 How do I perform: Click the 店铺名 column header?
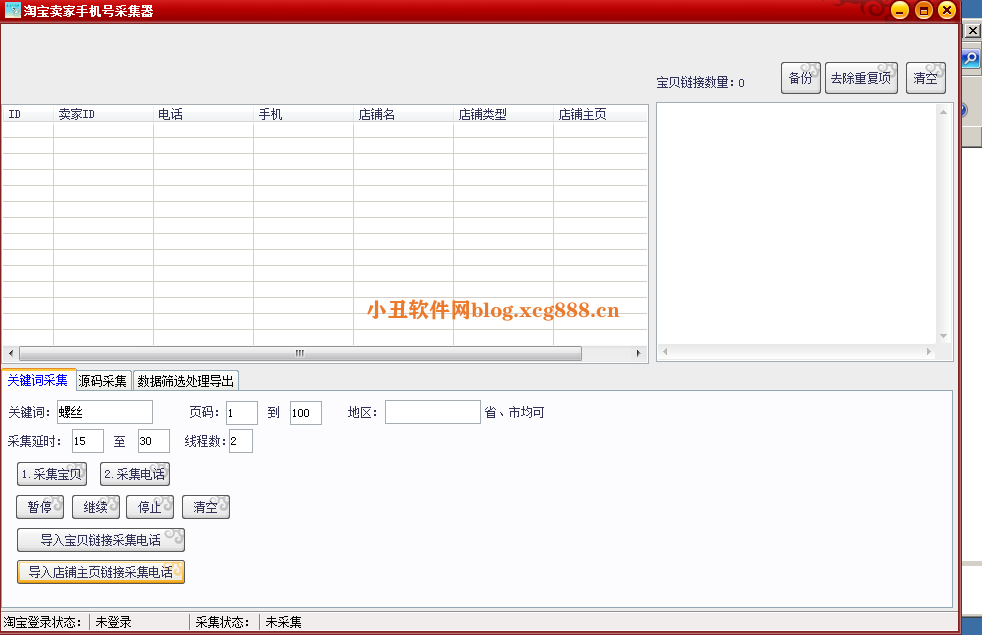(403, 114)
